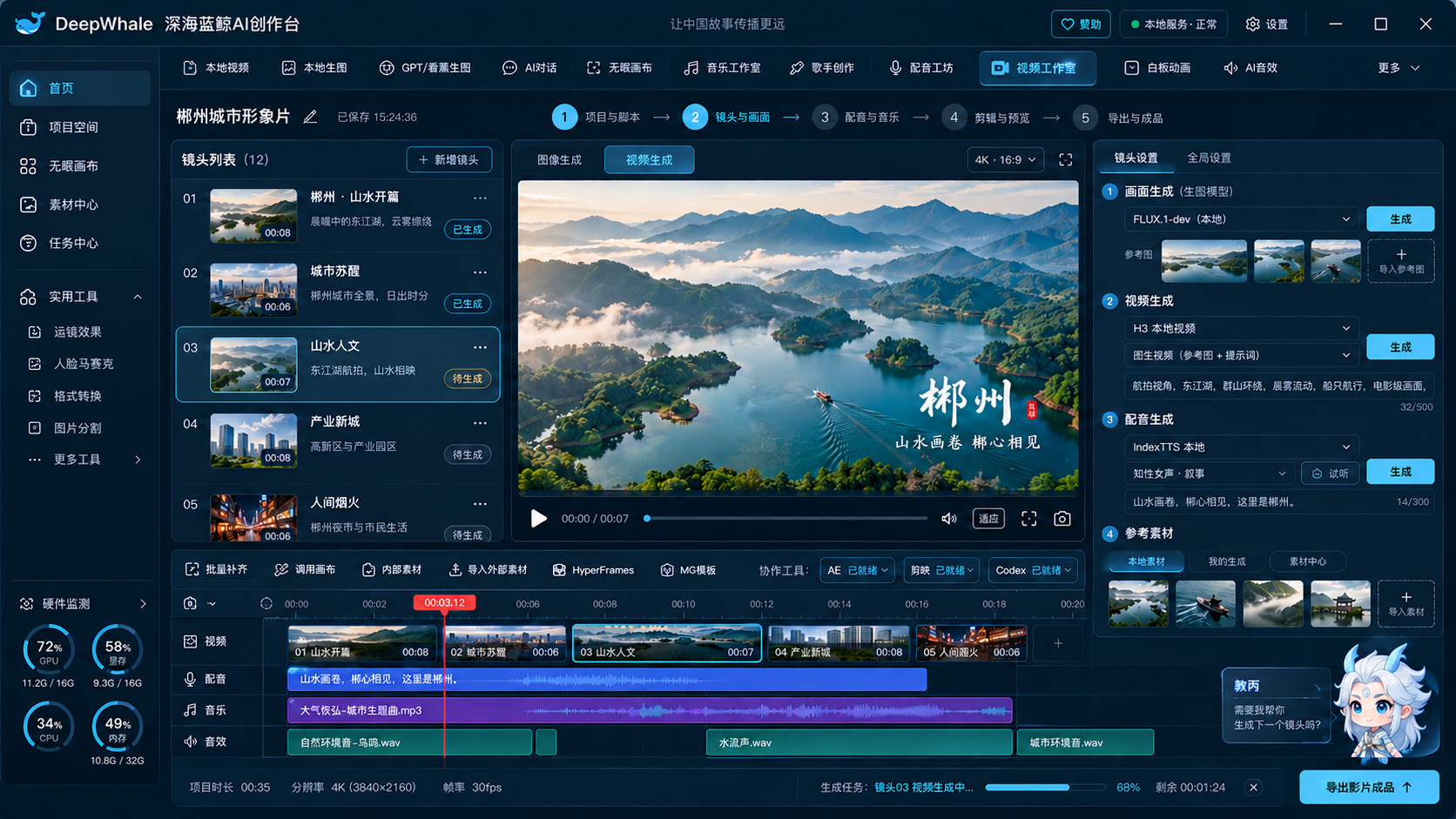Click the 批量补齐 toolbar item
This screenshot has height=819, width=1456.
[216, 570]
